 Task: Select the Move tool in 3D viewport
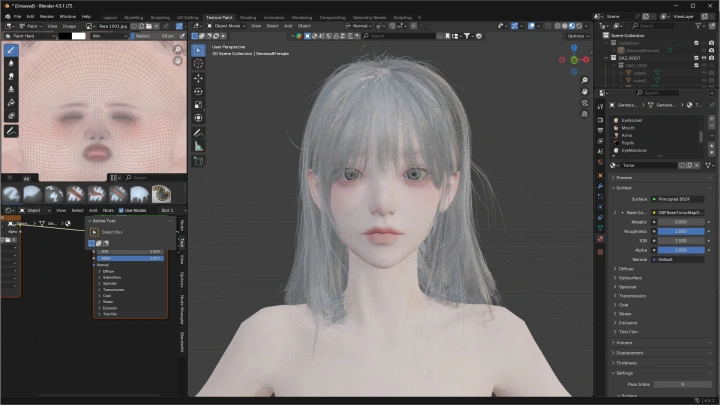coord(198,78)
